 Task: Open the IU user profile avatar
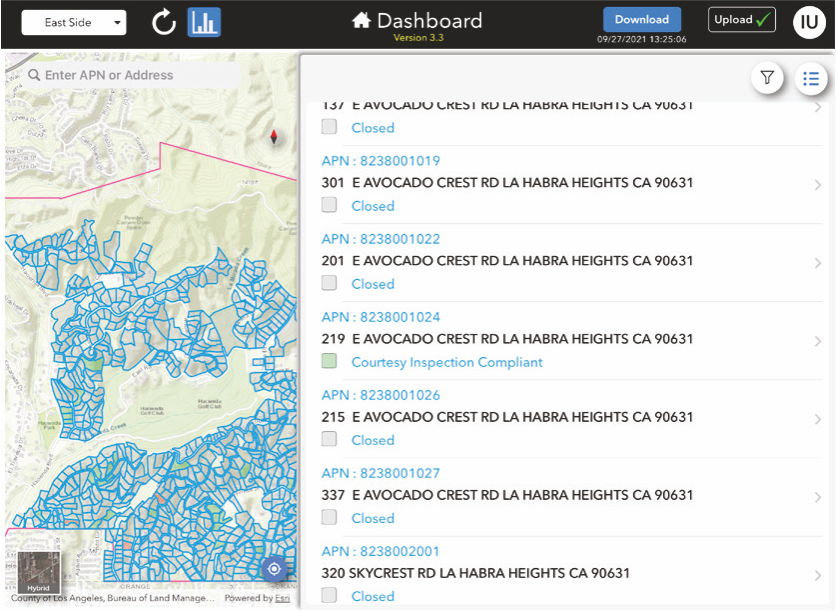[809, 22]
